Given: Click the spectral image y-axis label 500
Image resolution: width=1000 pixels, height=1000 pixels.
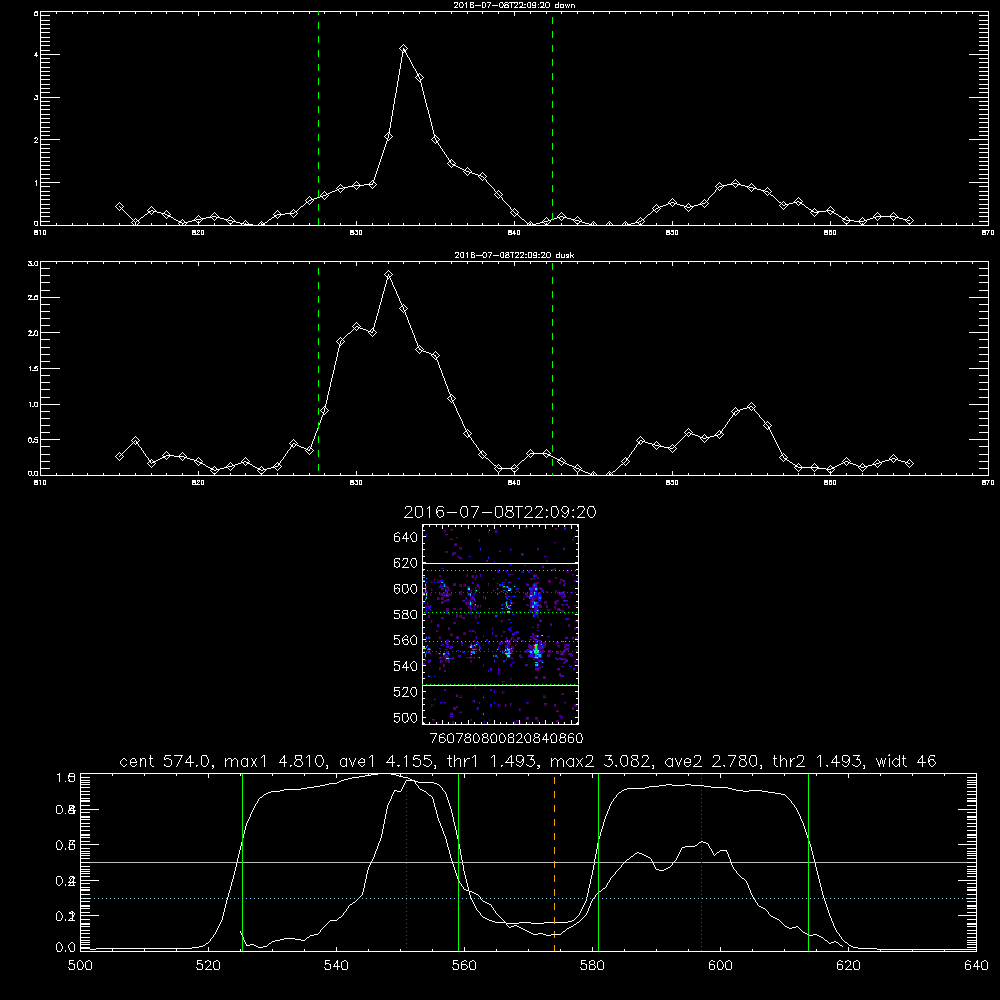Looking at the screenshot, I should 405,717.
